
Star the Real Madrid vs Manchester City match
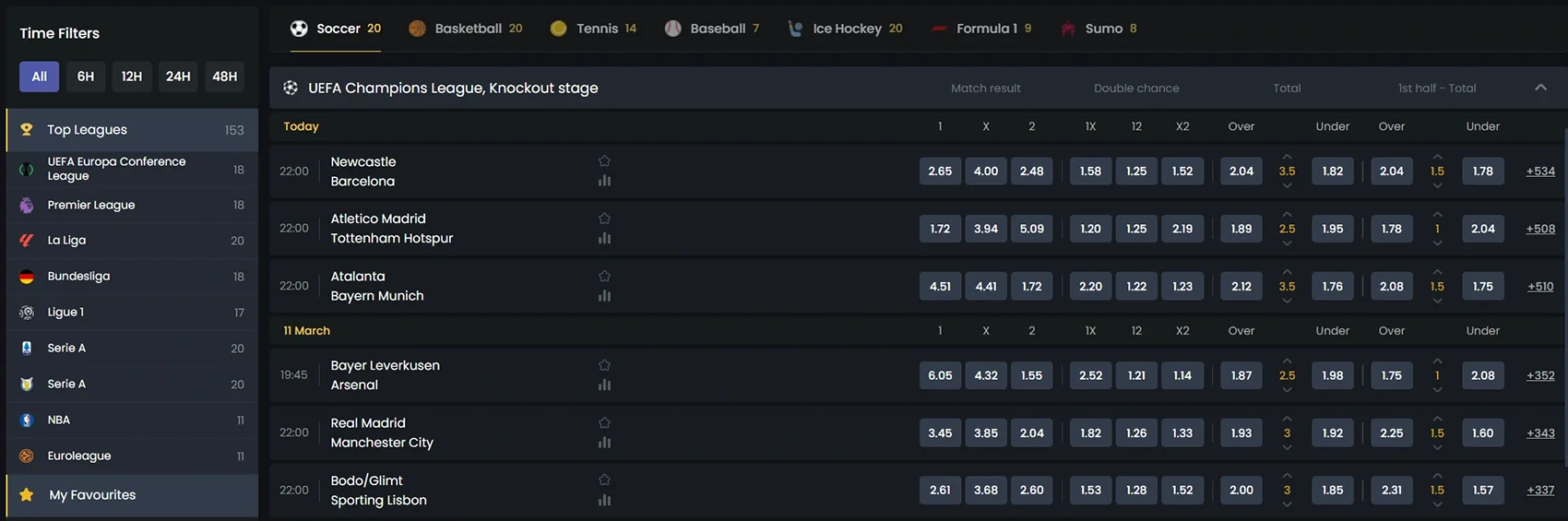point(604,422)
